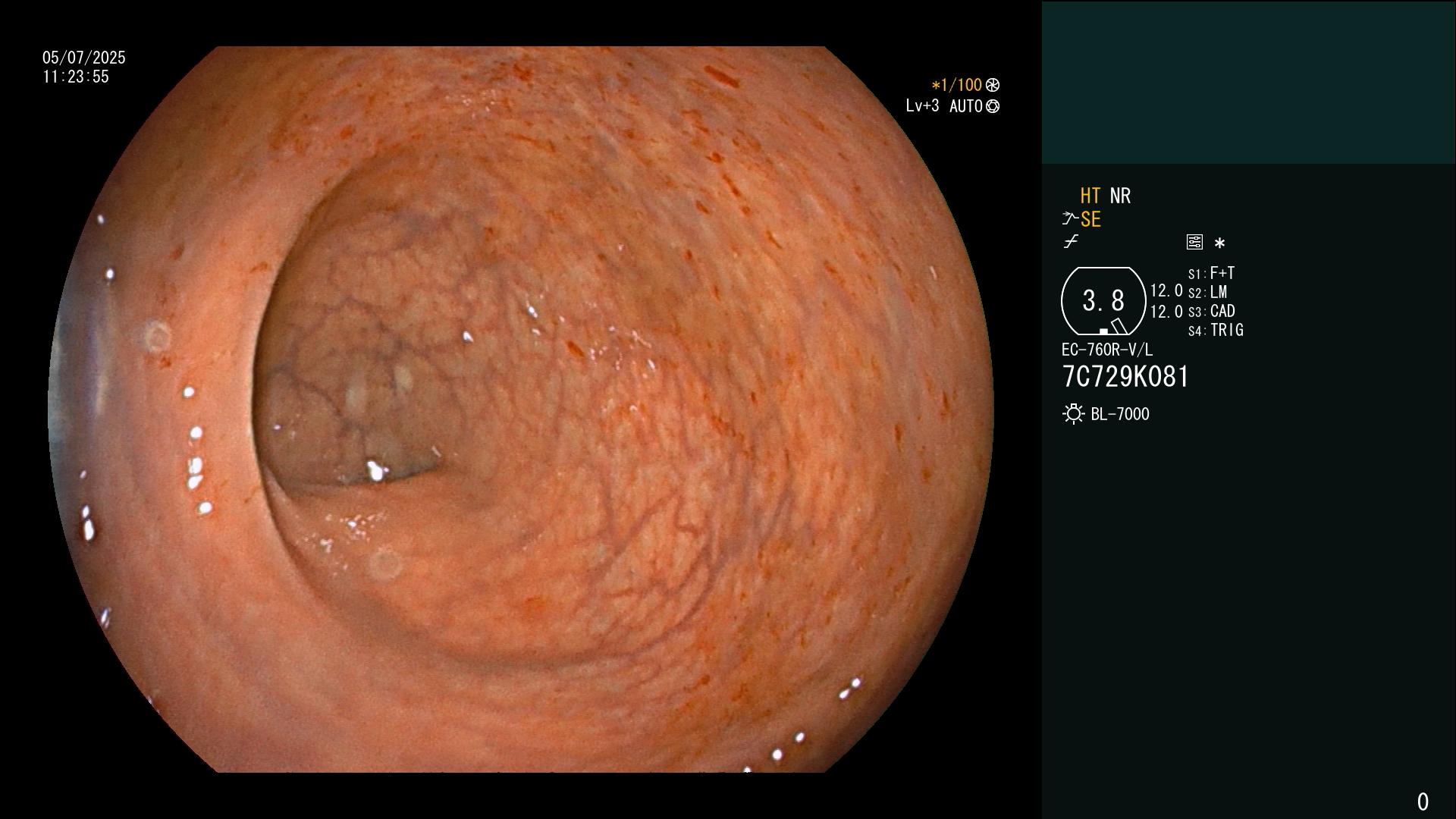This screenshot has height=819, width=1456.
Task: Open the sliders settings icon
Action: pos(1194,242)
